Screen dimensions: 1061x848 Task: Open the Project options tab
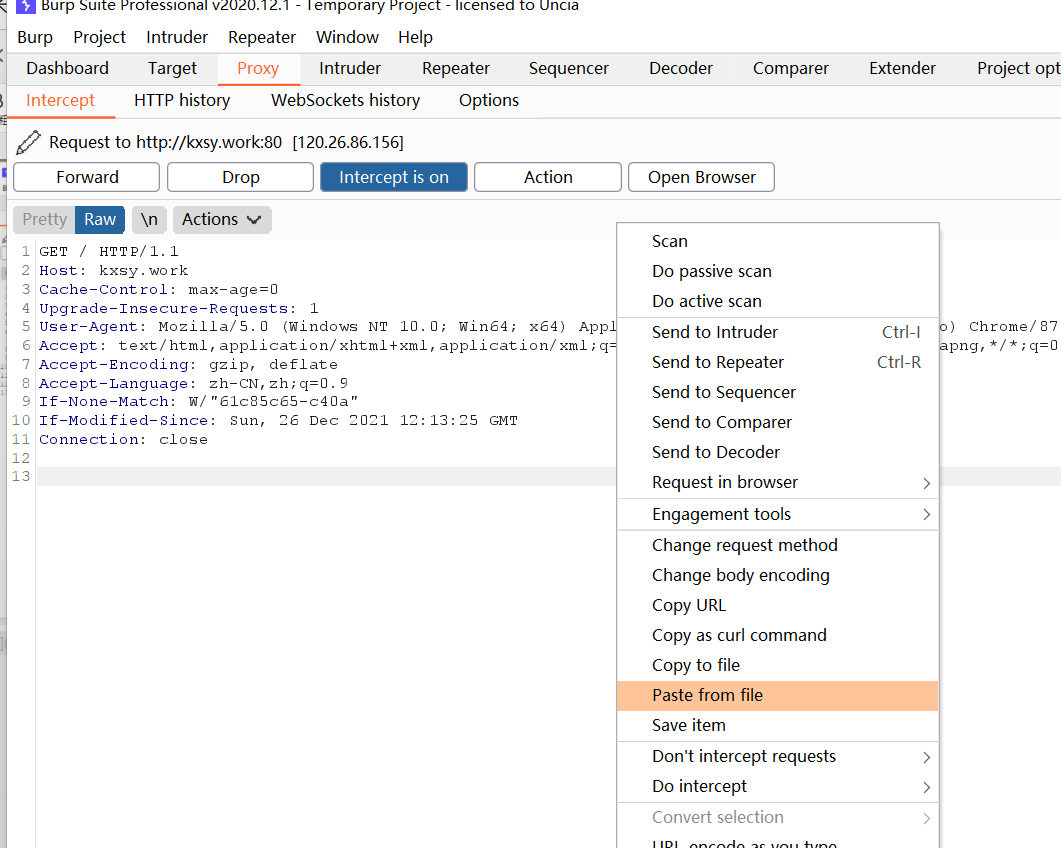pos(1018,68)
